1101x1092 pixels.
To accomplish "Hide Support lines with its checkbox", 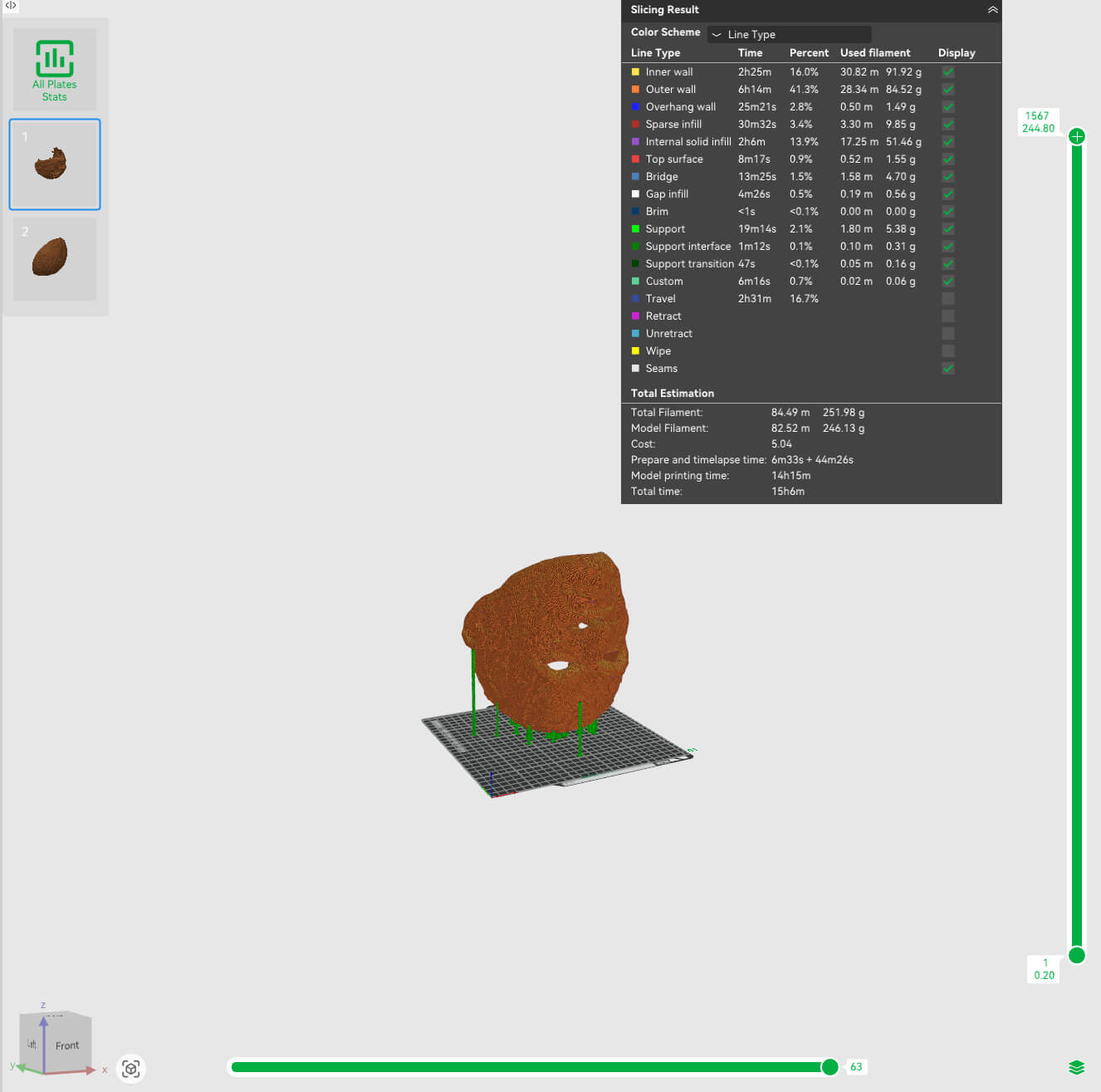I will pyautogui.click(x=948, y=229).
